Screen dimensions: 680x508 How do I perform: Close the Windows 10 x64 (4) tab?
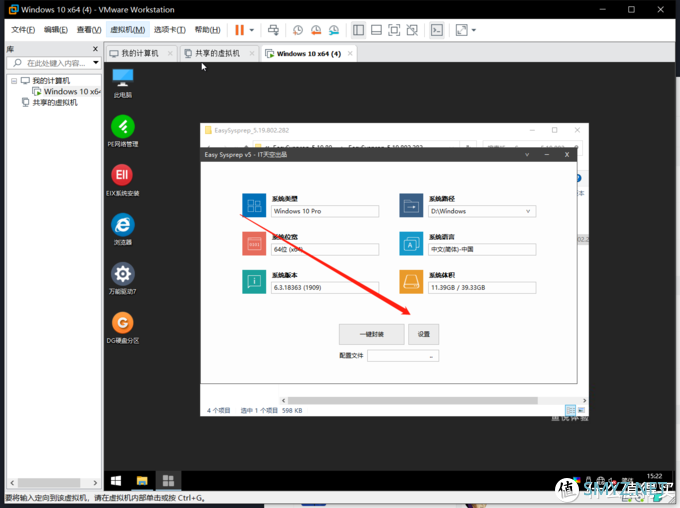pyautogui.click(x=350, y=53)
